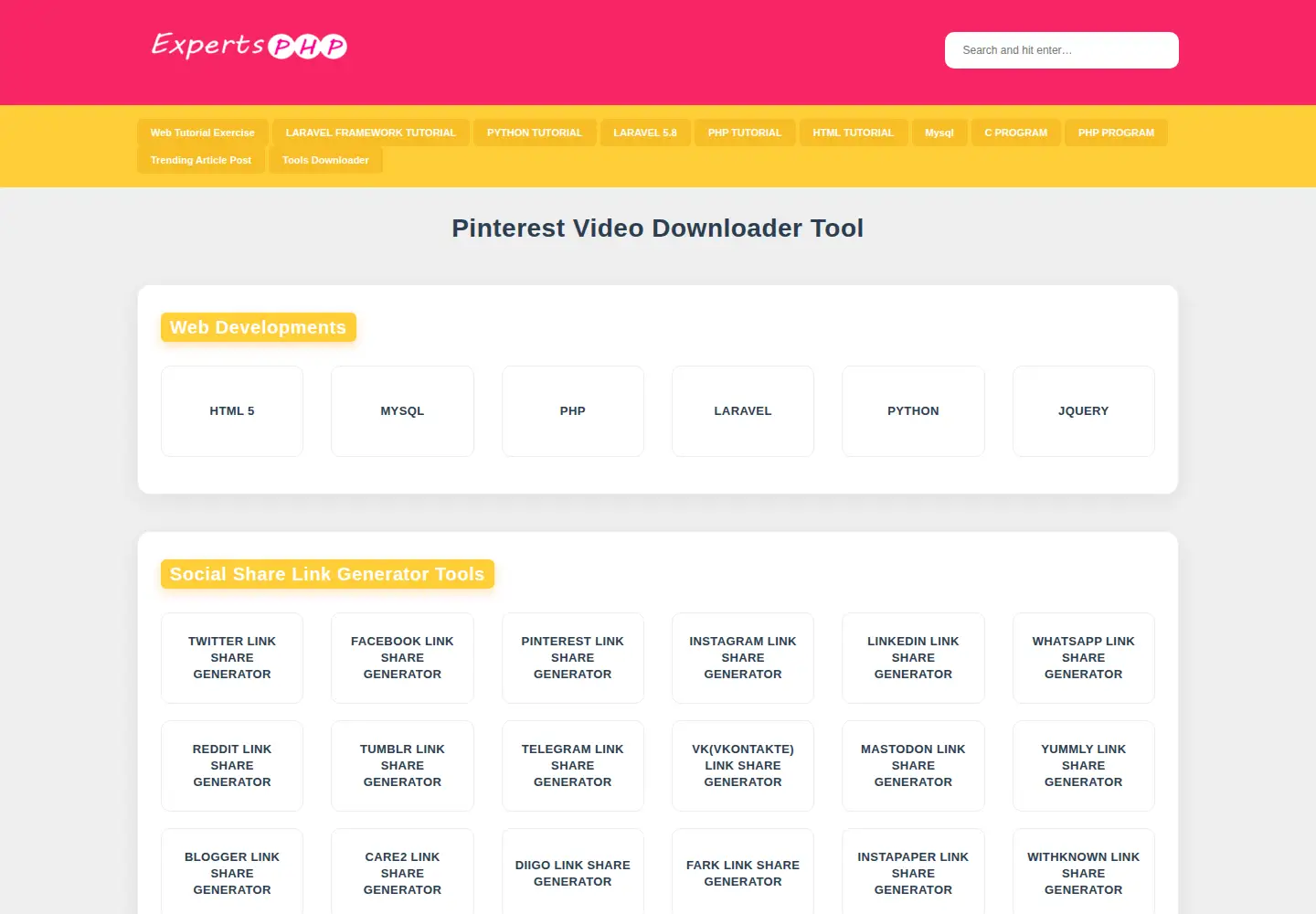Open C PROGRAM navigation item
Viewport: 1316px width, 914px height.
tap(1016, 133)
